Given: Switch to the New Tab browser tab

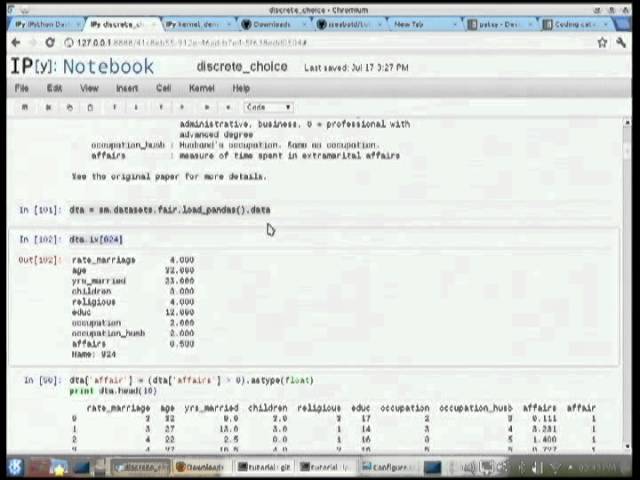Looking at the screenshot, I should [x=422, y=24].
